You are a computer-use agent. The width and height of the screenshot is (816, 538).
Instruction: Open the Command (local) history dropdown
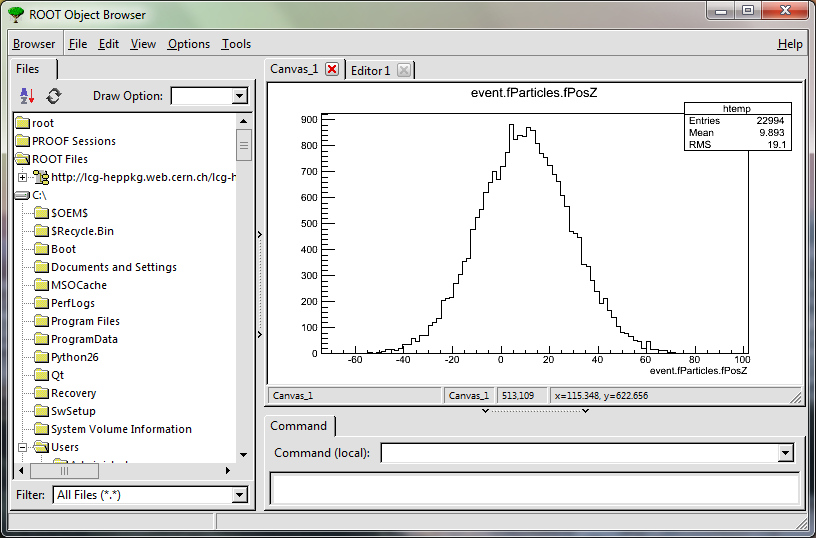tap(785, 453)
